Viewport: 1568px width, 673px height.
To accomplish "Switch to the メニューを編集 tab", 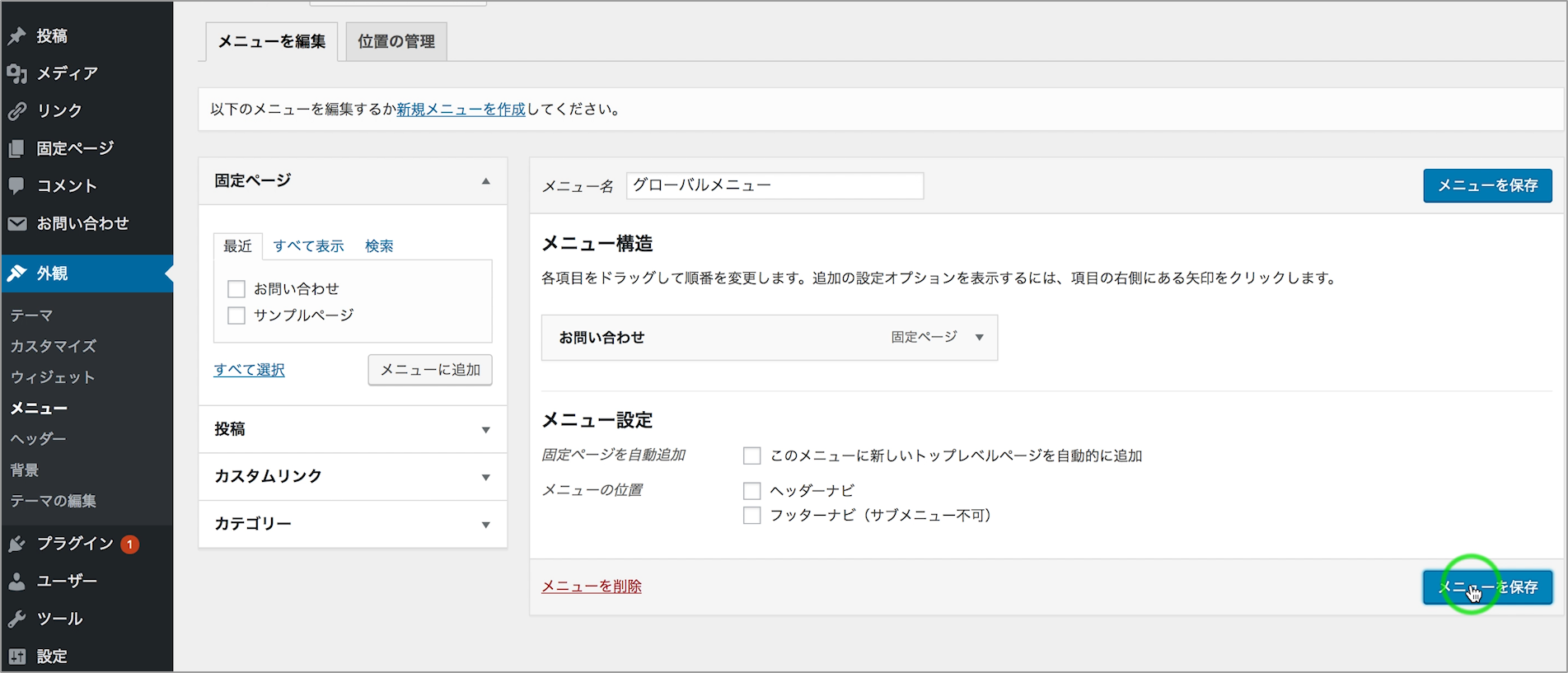I will click(271, 42).
